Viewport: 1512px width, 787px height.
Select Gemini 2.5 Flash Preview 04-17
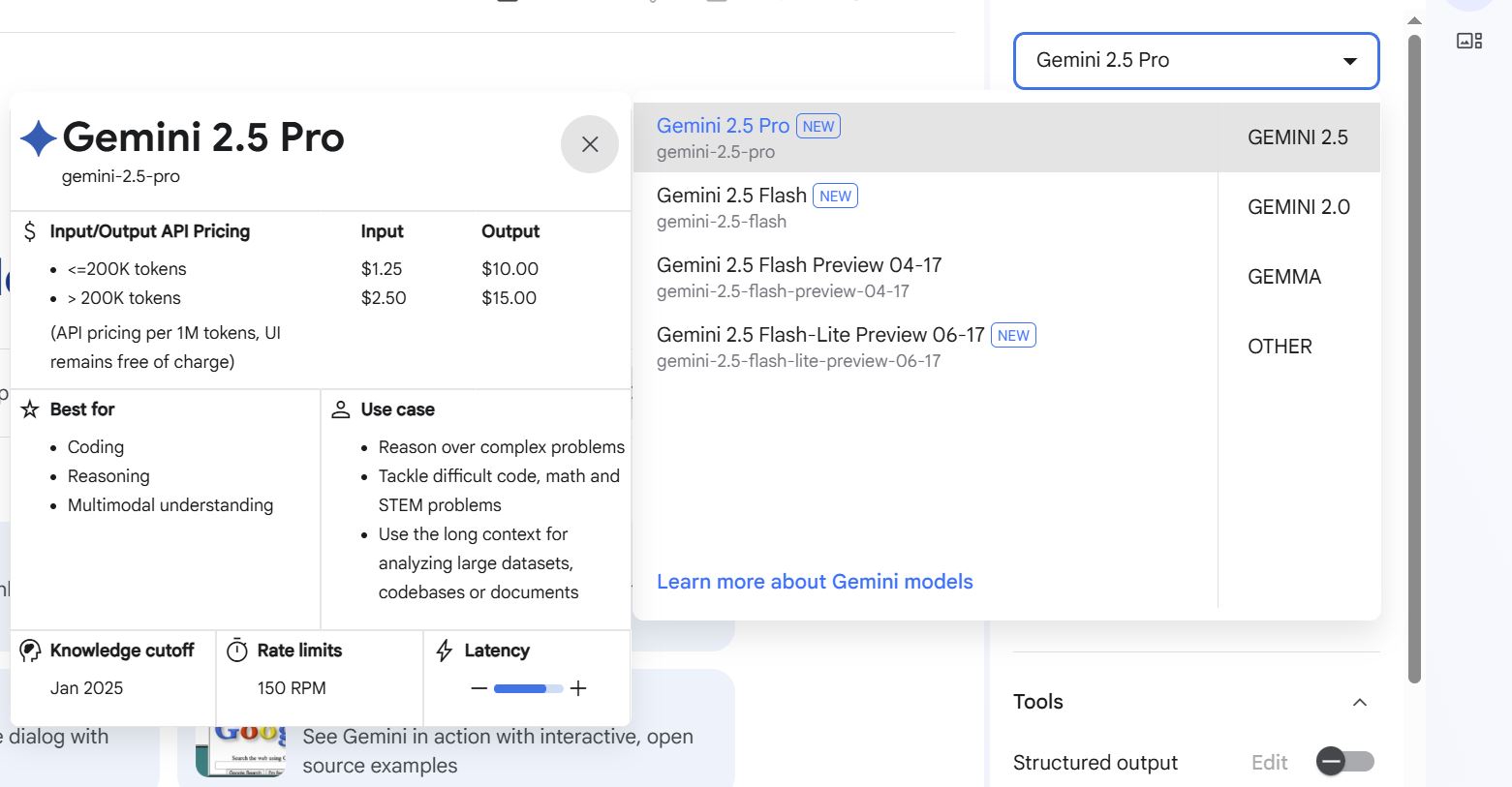coord(798,265)
